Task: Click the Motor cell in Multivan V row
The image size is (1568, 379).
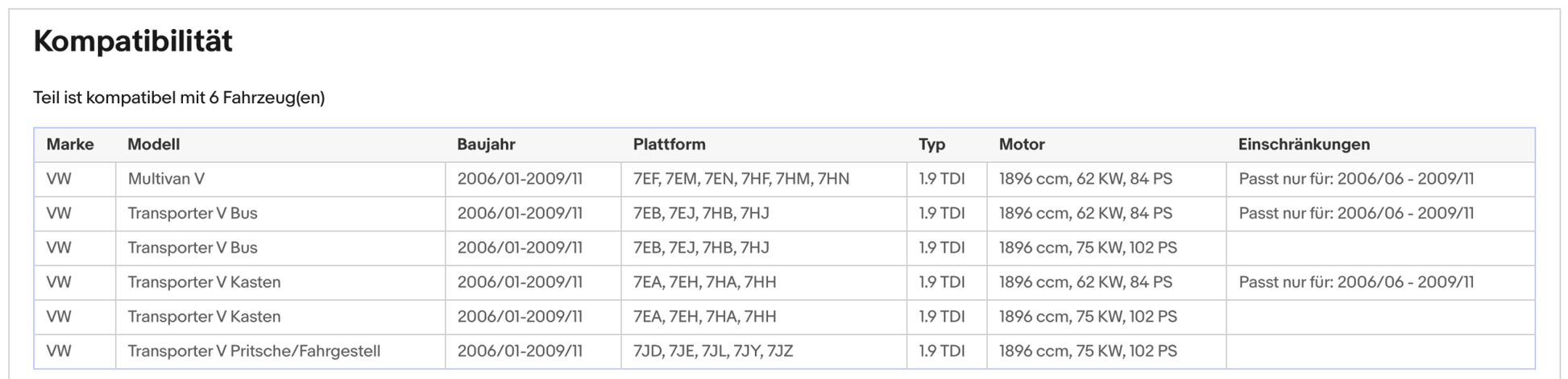Action: click(x=1085, y=179)
